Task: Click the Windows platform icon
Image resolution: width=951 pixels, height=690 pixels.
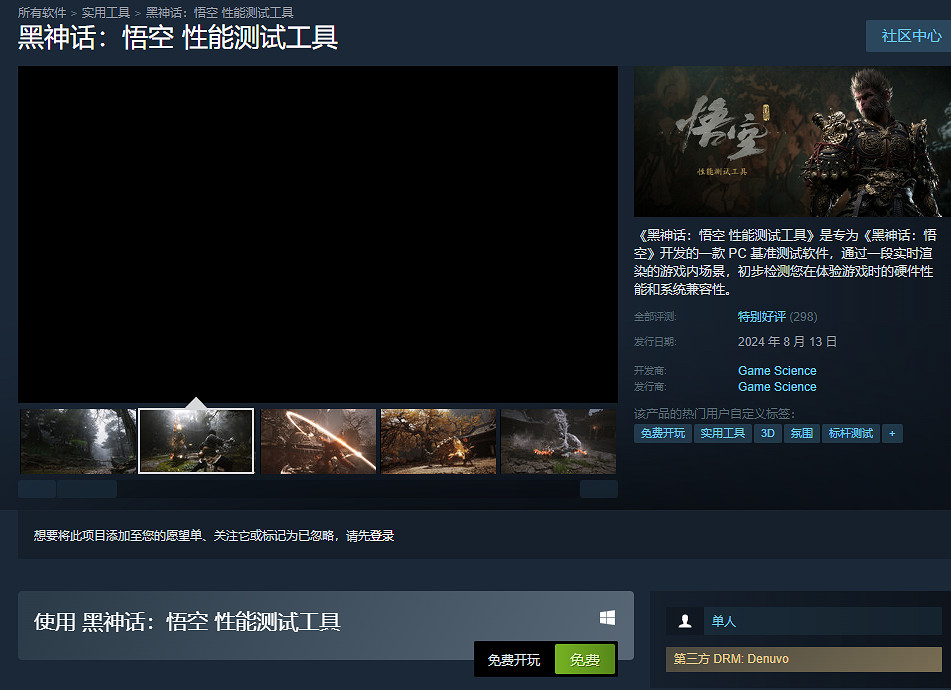Action: click(x=607, y=619)
